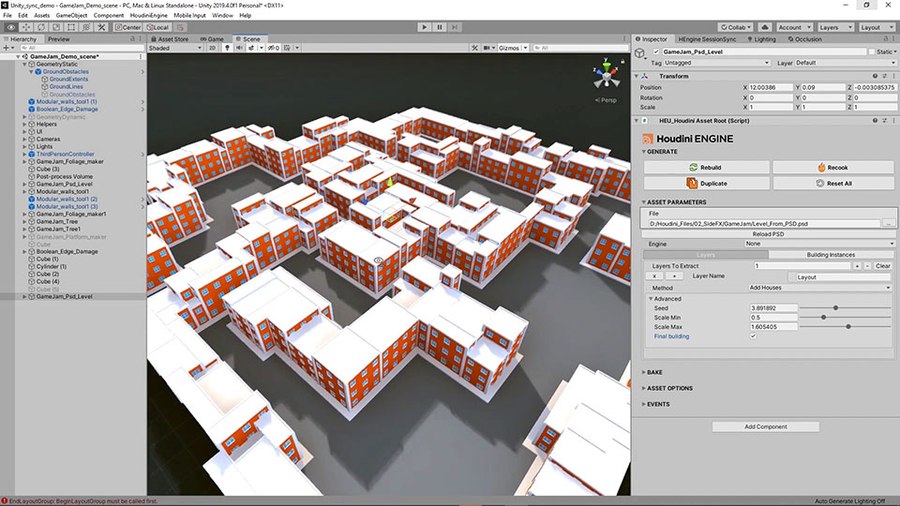Toggle scene effects icon

point(251,48)
